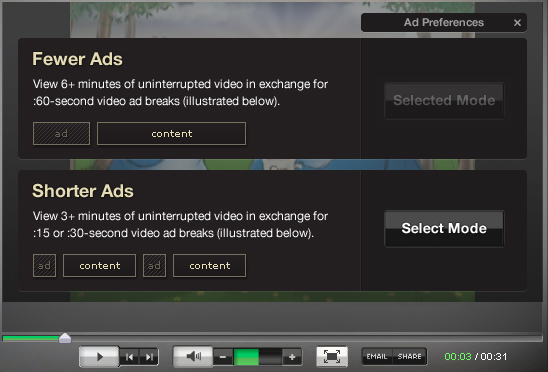Close the Ad Preferences panel
Viewport: 548px width, 372px height.
click(517, 23)
